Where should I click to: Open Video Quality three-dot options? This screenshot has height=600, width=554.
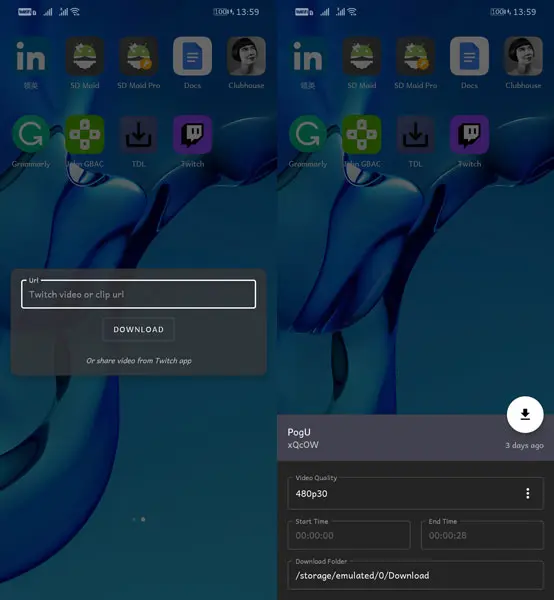click(528, 493)
